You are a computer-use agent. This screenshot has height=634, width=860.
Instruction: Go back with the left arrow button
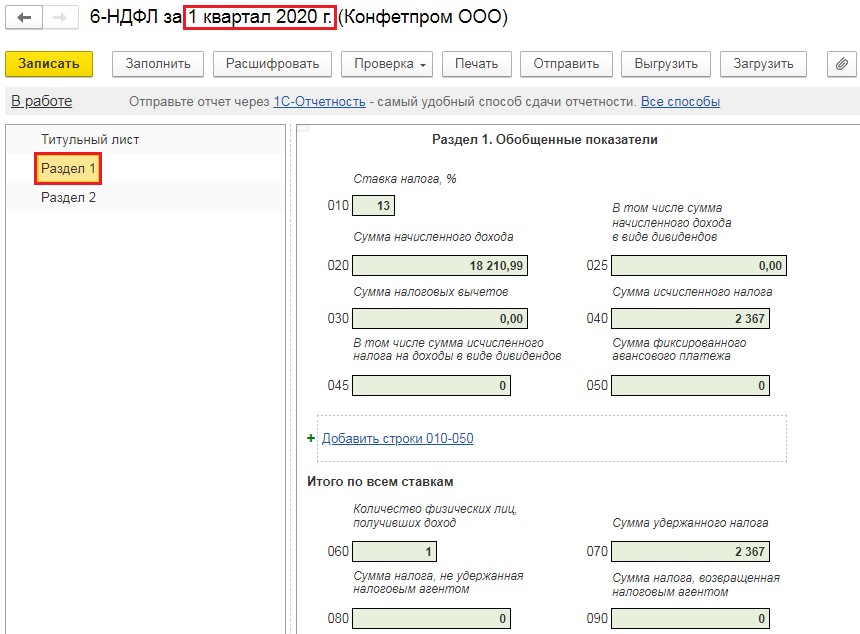pyautogui.click(x=24, y=18)
